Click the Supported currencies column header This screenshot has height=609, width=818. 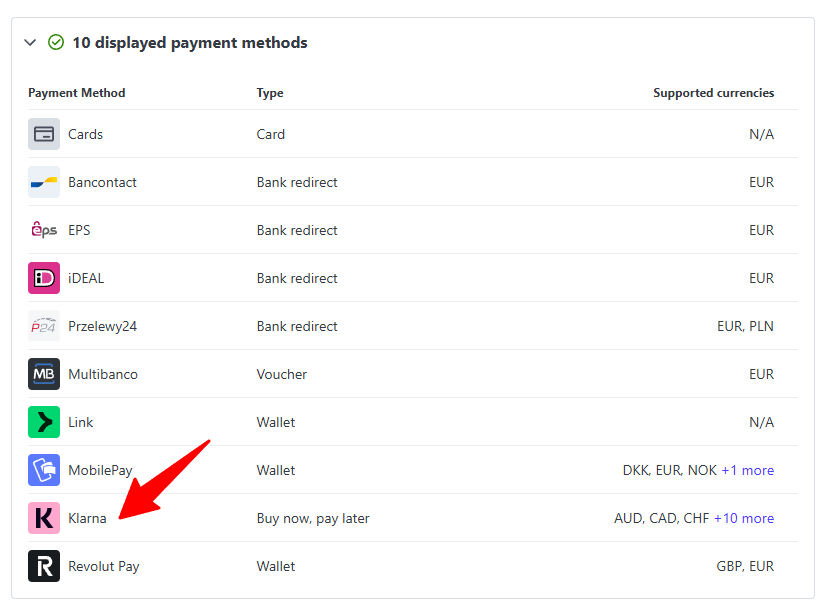(714, 93)
